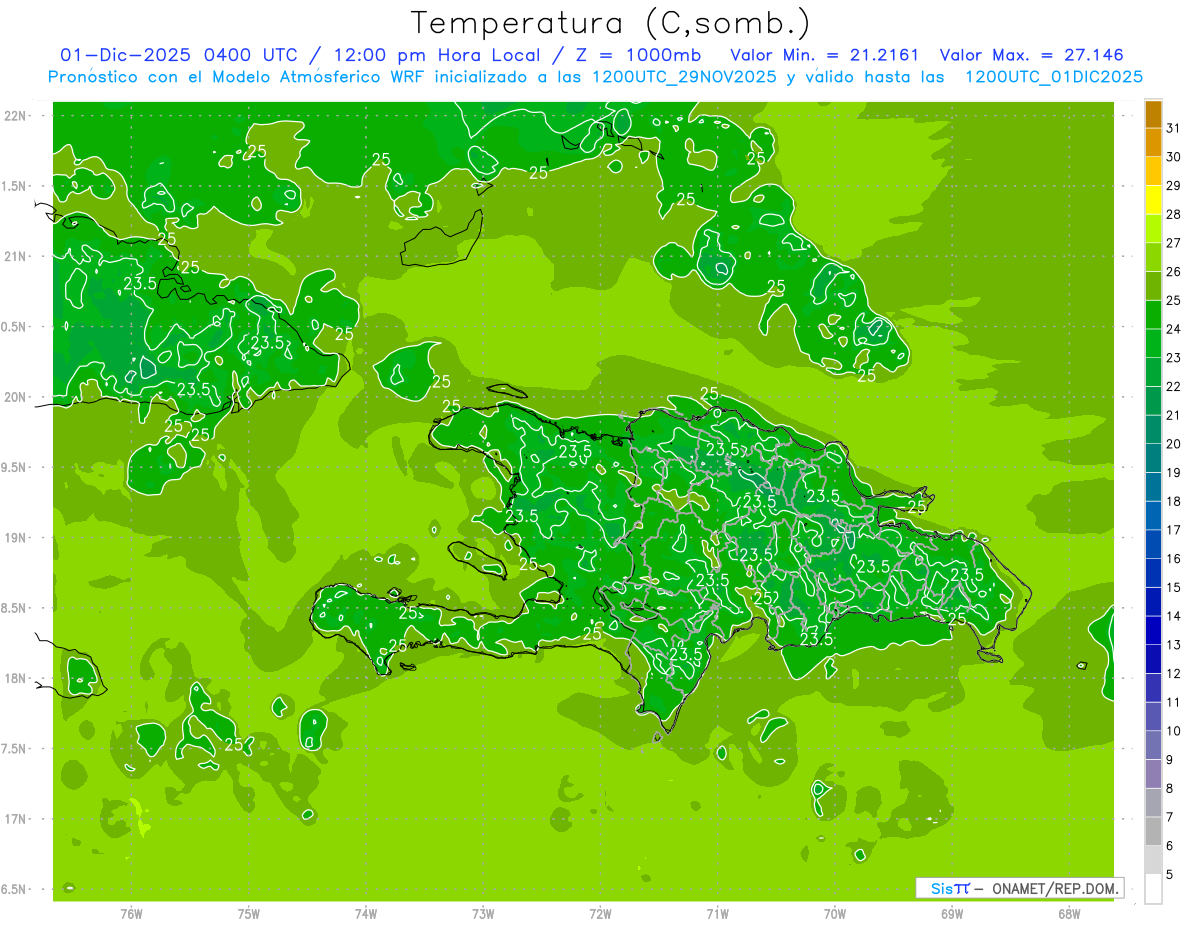1200x927 pixels.
Task: Pick the teal legend band between 19 and 20
Action: (1154, 458)
